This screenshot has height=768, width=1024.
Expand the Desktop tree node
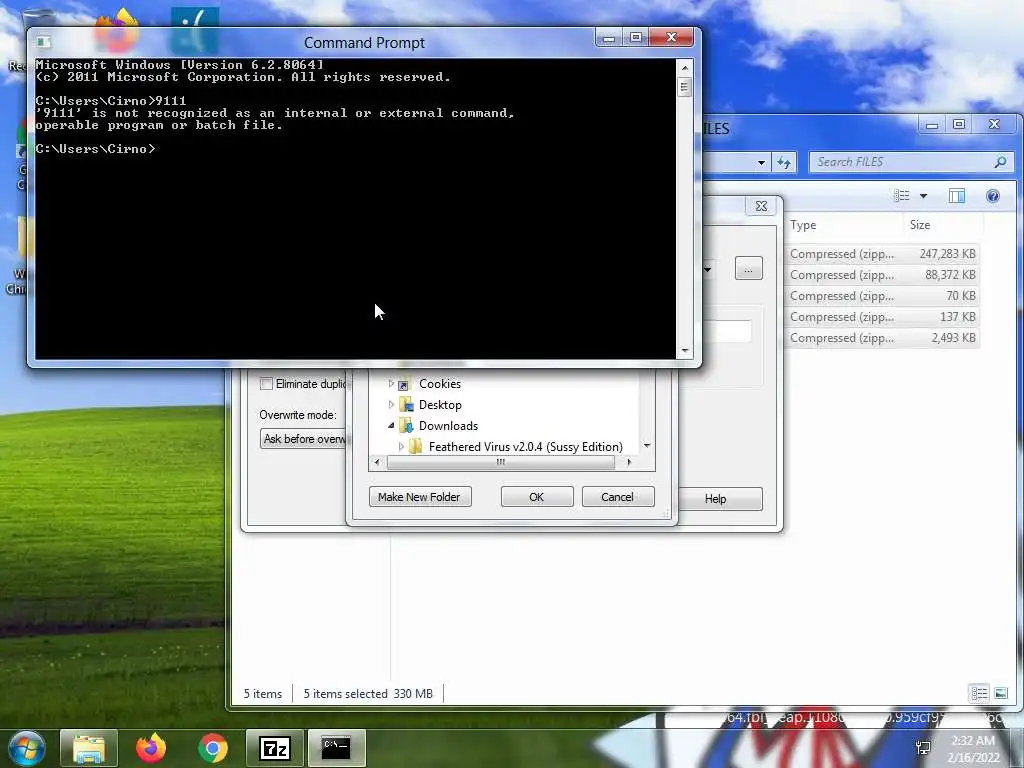(391, 405)
